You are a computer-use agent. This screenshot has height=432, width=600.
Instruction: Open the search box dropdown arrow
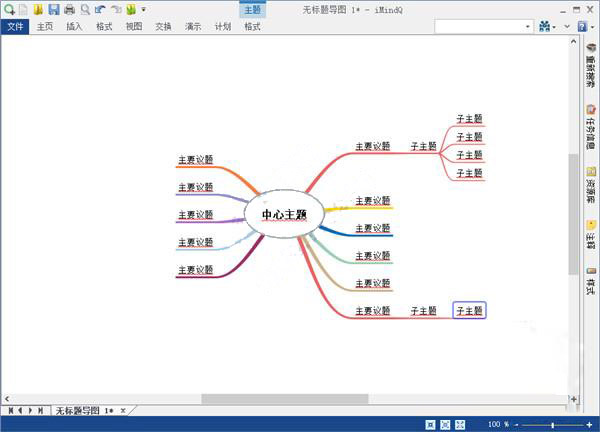coord(528,26)
